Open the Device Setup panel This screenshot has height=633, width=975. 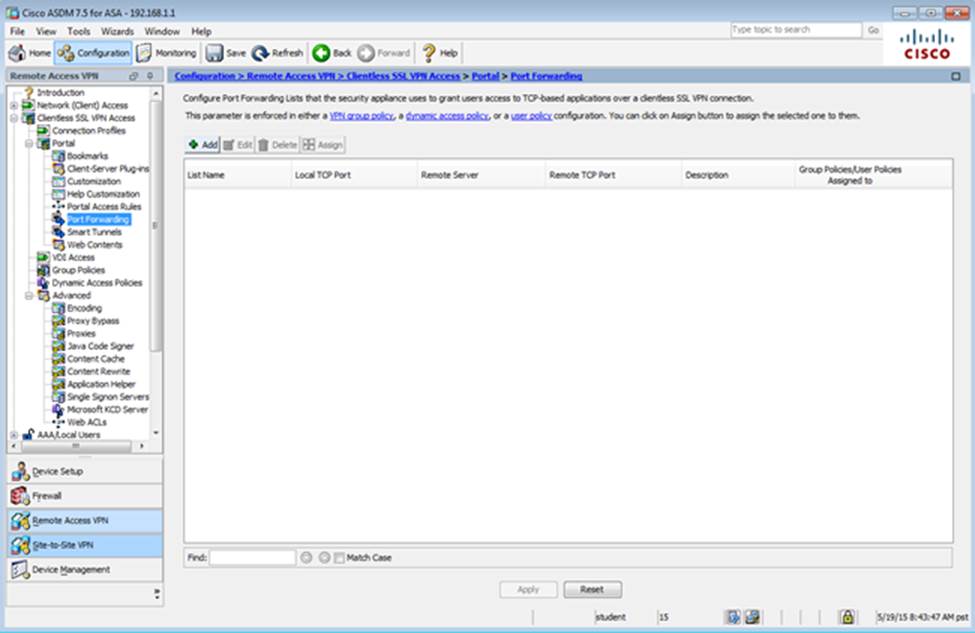point(58,471)
